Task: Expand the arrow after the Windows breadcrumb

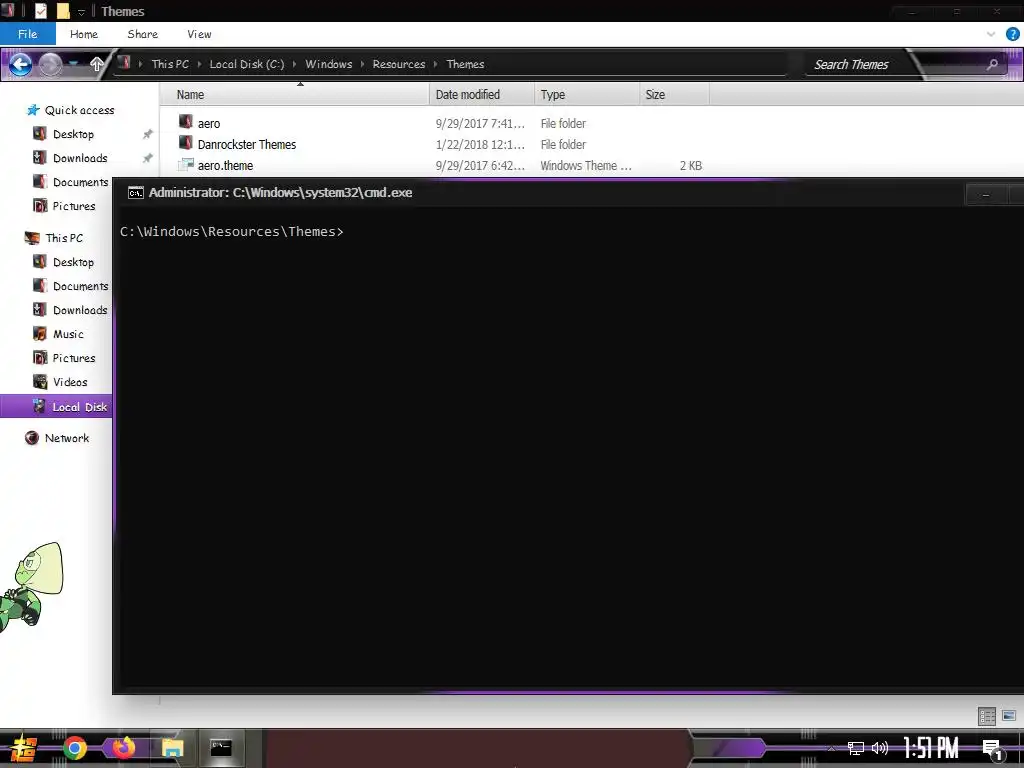Action: point(362,64)
